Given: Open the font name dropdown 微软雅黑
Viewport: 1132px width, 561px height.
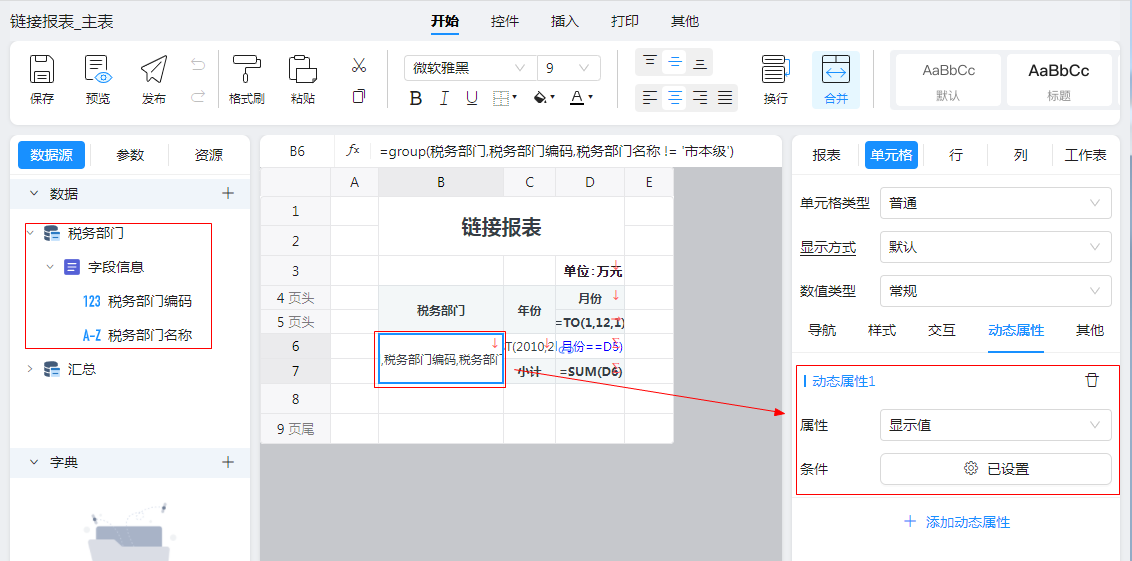Looking at the screenshot, I should point(469,68).
